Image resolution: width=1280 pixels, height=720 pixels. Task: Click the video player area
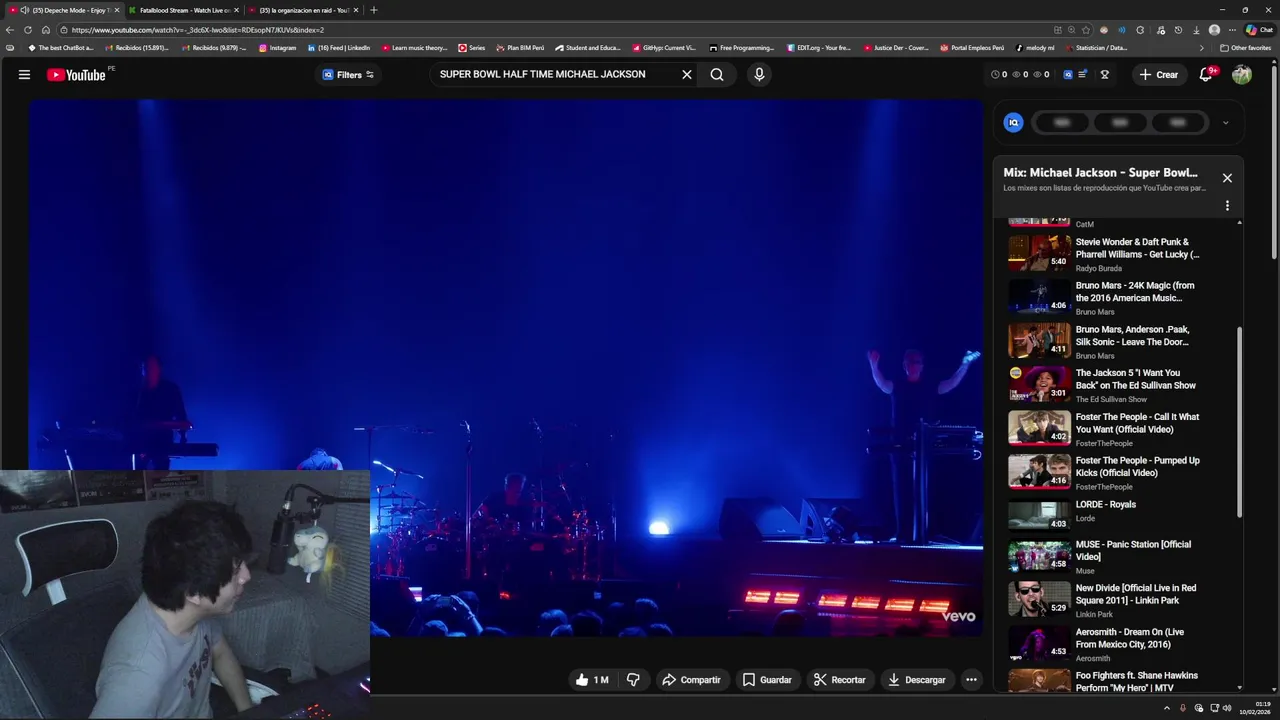[506, 367]
